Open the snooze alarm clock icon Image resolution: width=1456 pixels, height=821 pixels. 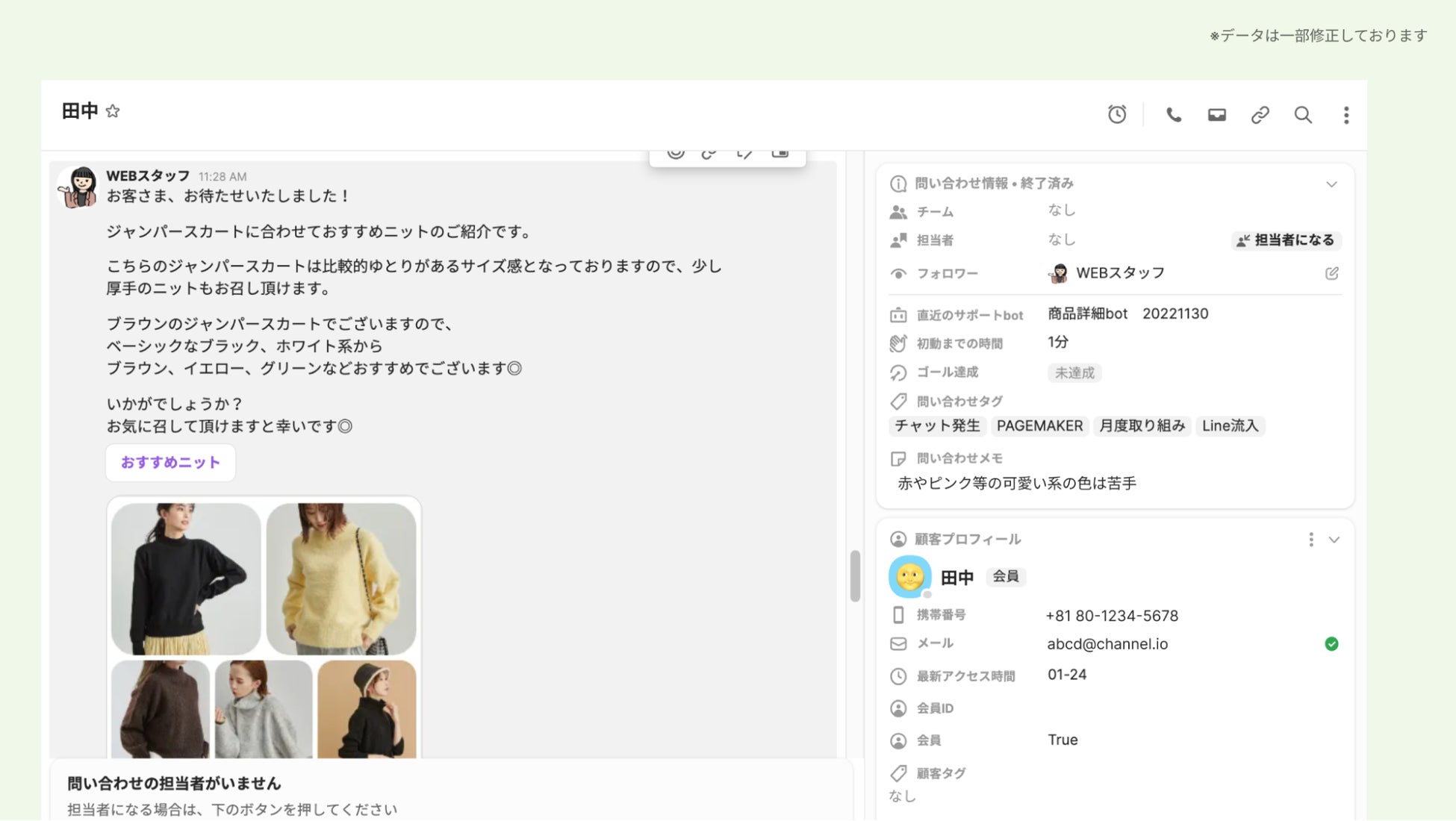1116,114
